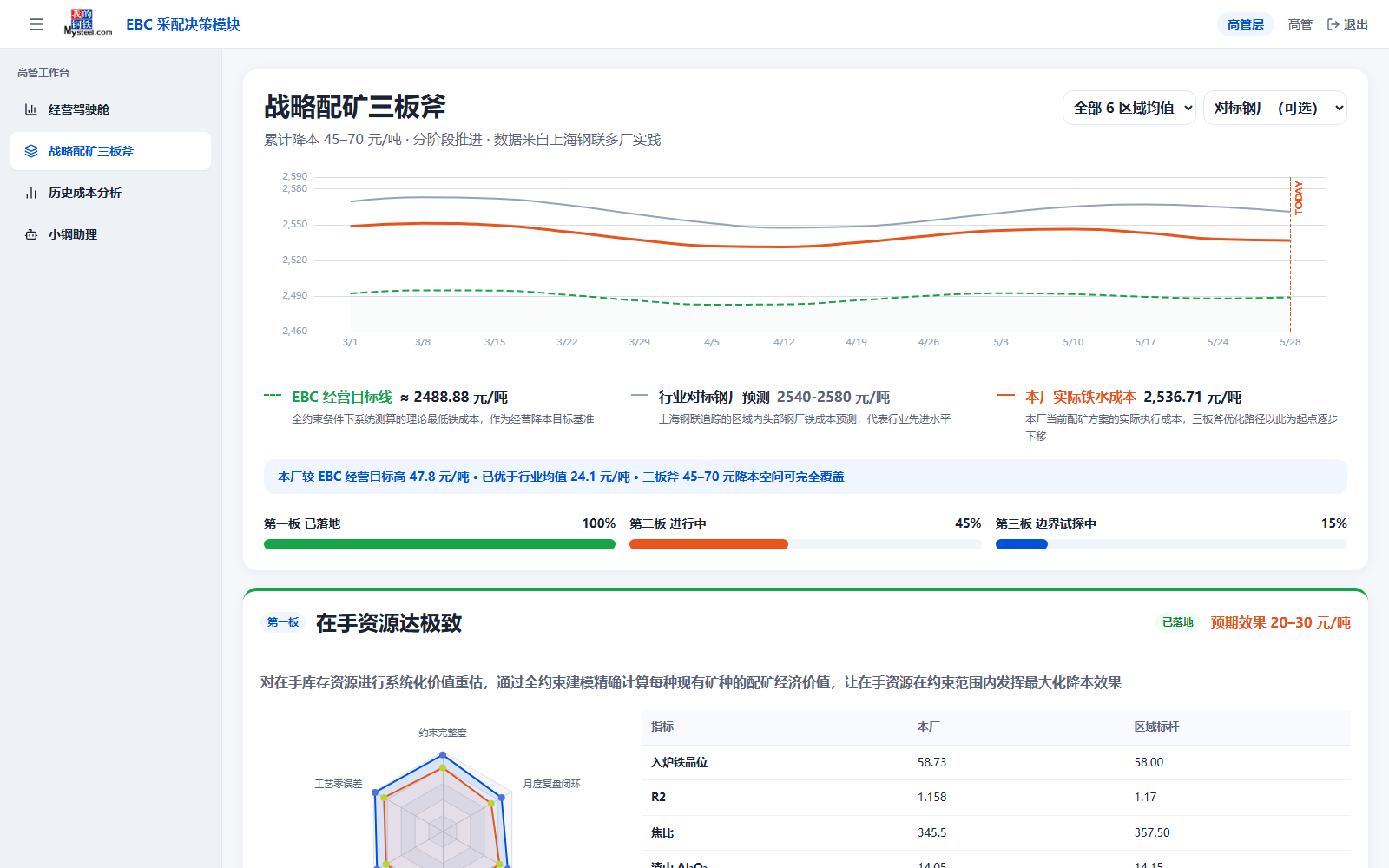The height and width of the screenshot is (868, 1389).
Task: Click the 小钢助理 robot icon
Action: [31, 234]
